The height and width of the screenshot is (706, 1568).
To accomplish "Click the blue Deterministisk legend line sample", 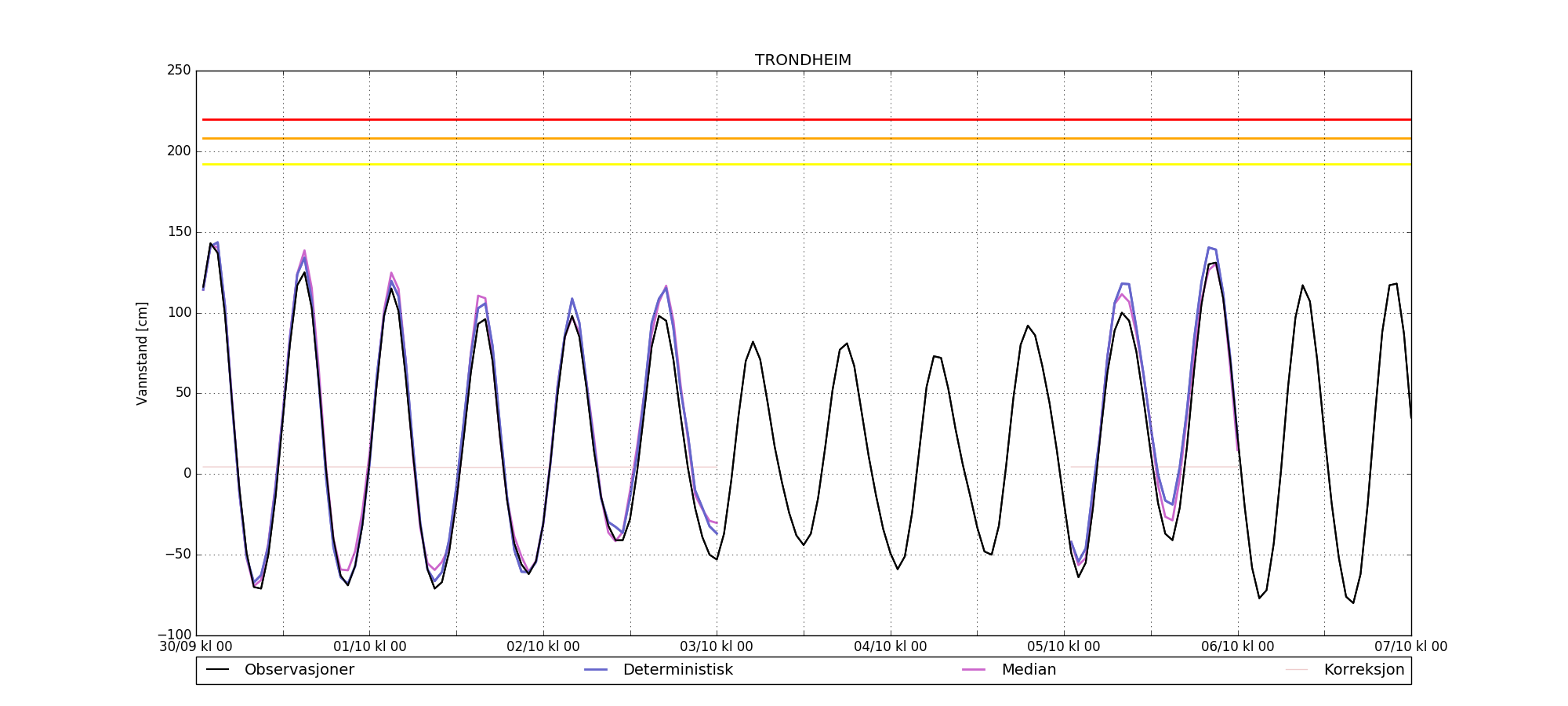I will tap(596, 670).
